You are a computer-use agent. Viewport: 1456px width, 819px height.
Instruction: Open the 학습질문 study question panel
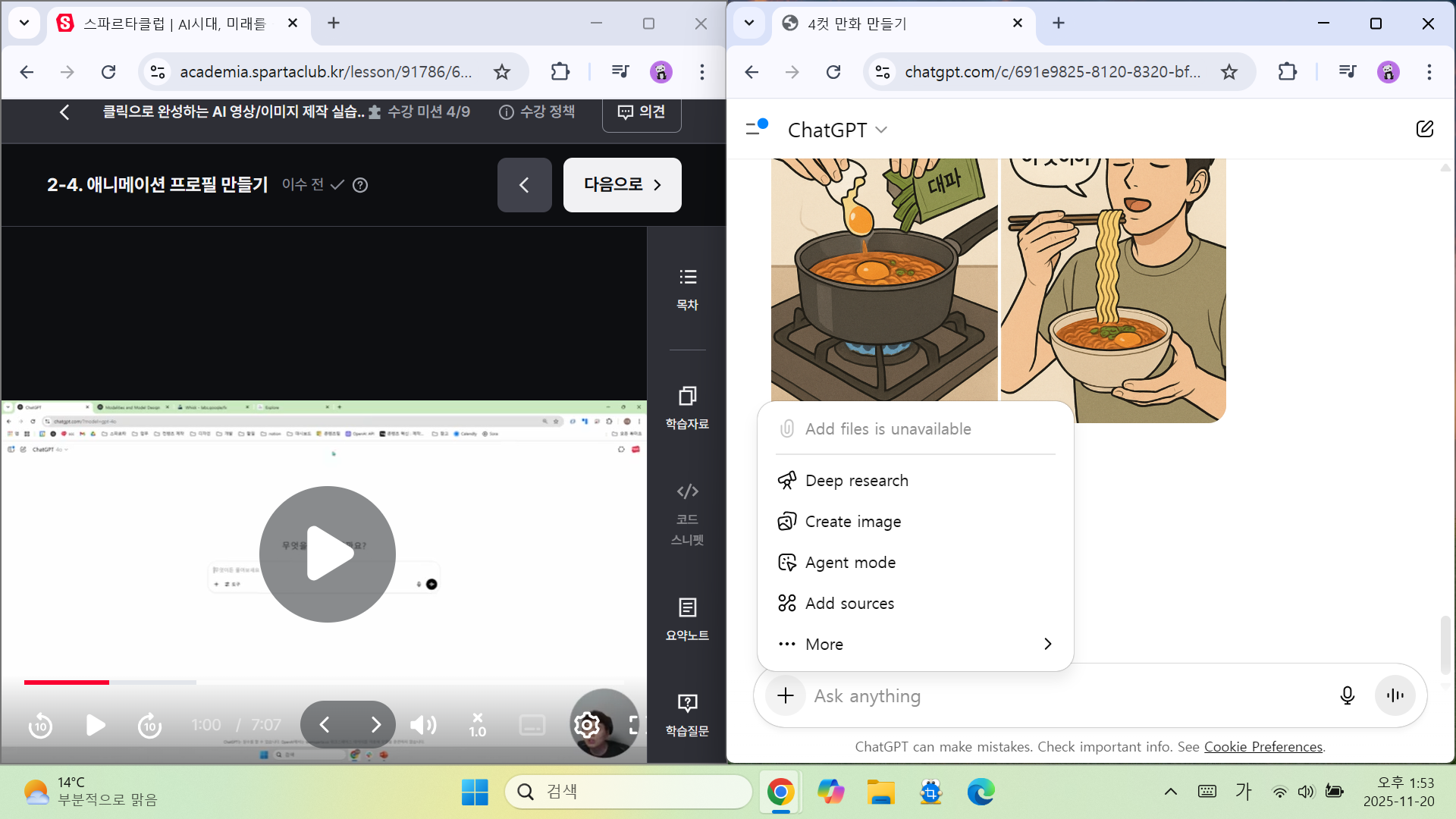click(x=687, y=715)
